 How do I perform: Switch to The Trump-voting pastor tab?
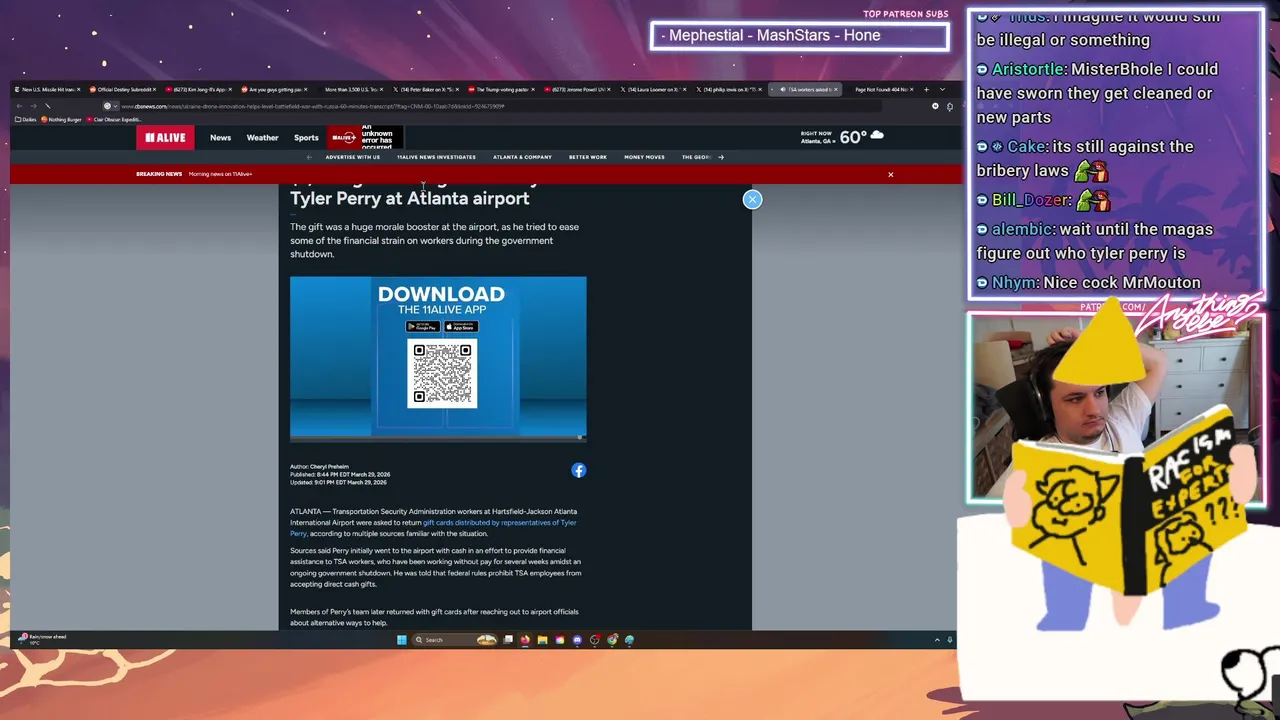click(502, 89)
